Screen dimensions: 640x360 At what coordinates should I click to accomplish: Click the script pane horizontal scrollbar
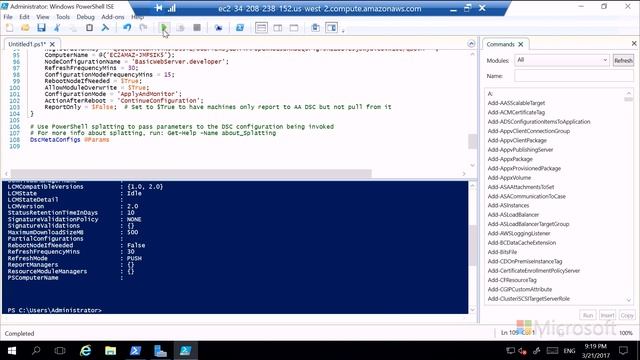coord(191,173)
